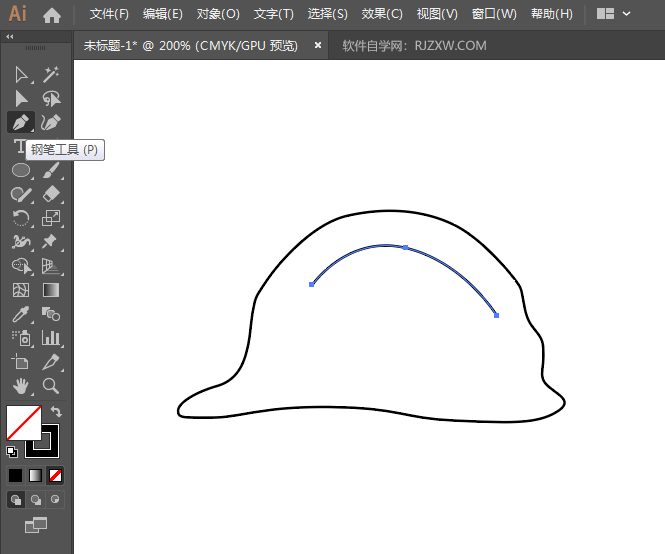Select the Magic Wand tool

(x=51, y=75)
